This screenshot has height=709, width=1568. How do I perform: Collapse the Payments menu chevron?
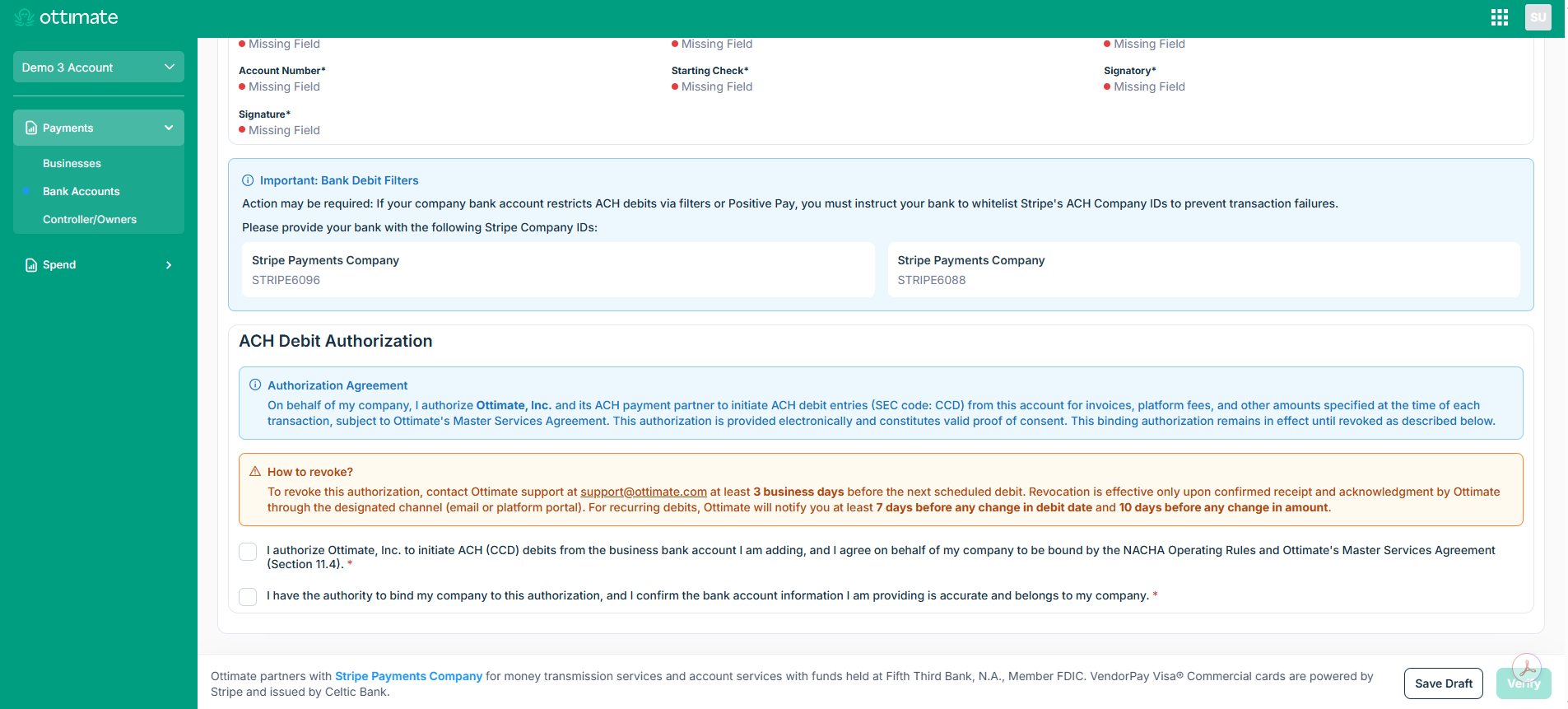(169, 128)
